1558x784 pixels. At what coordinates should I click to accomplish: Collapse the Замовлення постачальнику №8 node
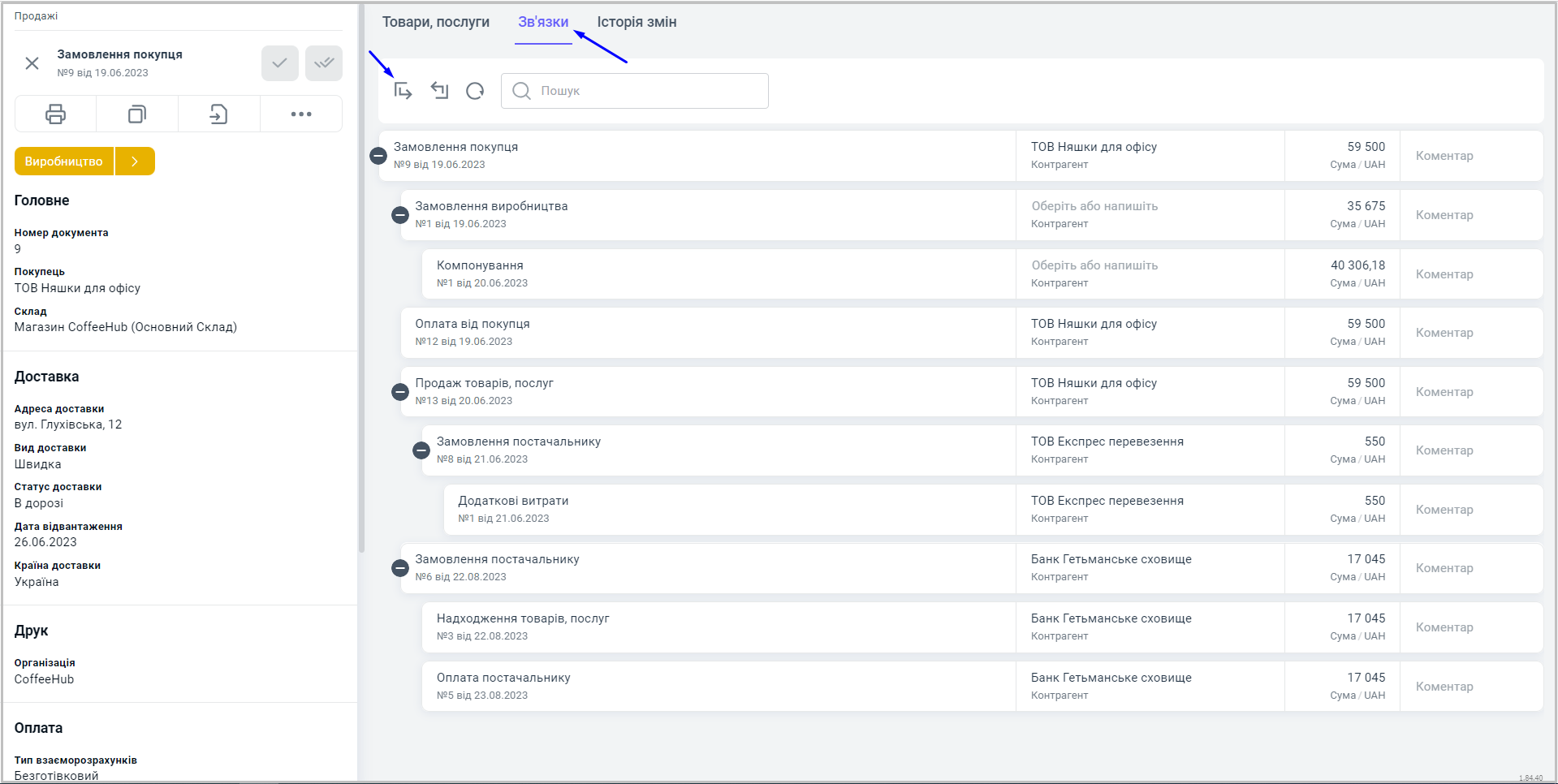pyautogui.click(x=421, y=450)
